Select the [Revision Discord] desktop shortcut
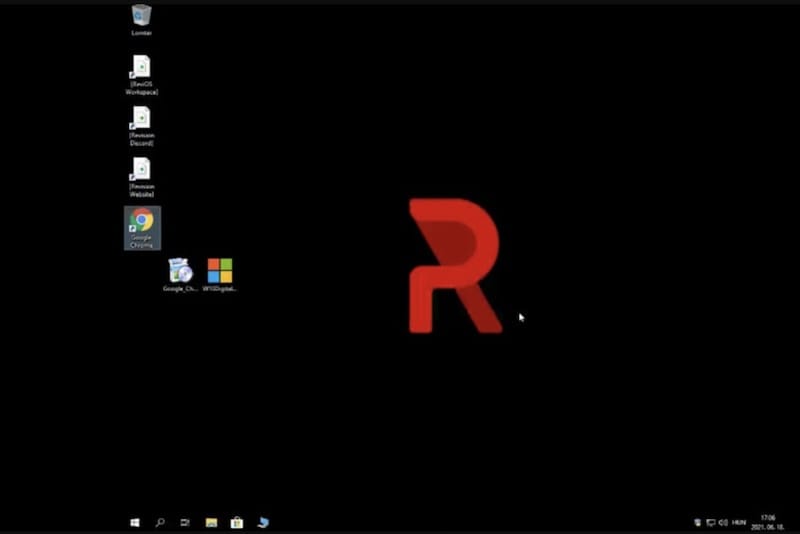The height and width of the screenshot is (534, 800). pyautogui.click(x=141, y=126)
